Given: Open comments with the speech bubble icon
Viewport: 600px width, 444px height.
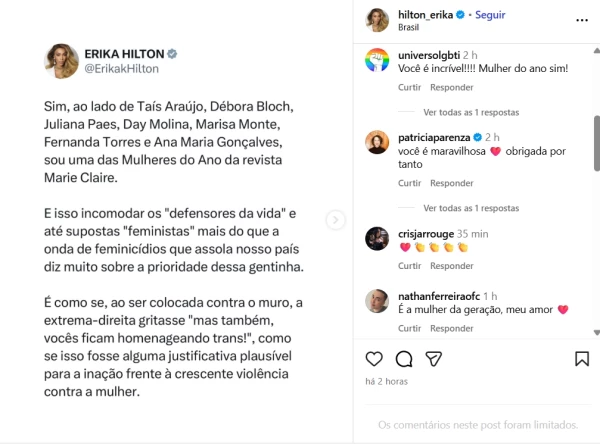Looking at the screenshot, I should click(404, 359).
